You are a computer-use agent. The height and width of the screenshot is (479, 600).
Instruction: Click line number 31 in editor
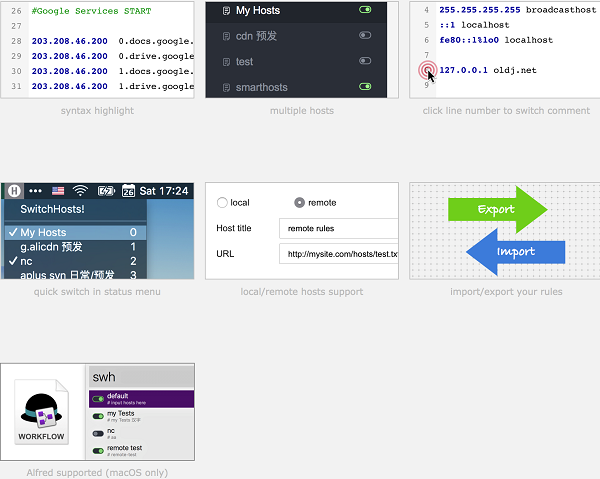16,86
